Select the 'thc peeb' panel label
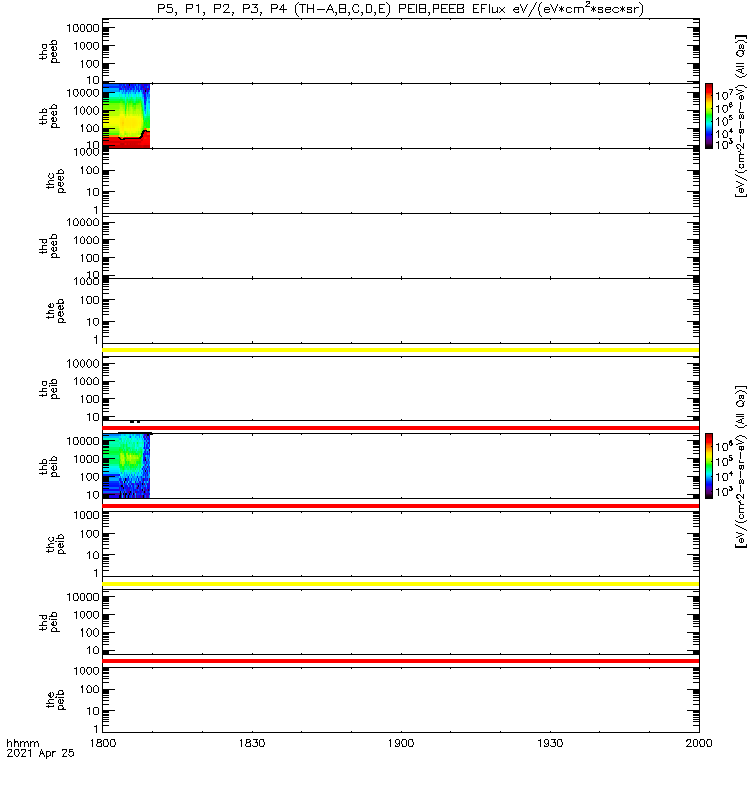The width and height of the screenshot is (750, 800). (56, 181)
